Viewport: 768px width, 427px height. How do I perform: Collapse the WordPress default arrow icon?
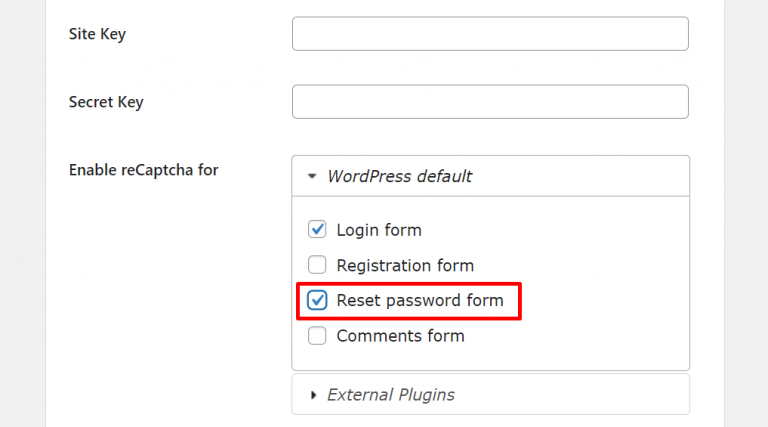pos(312,176)
